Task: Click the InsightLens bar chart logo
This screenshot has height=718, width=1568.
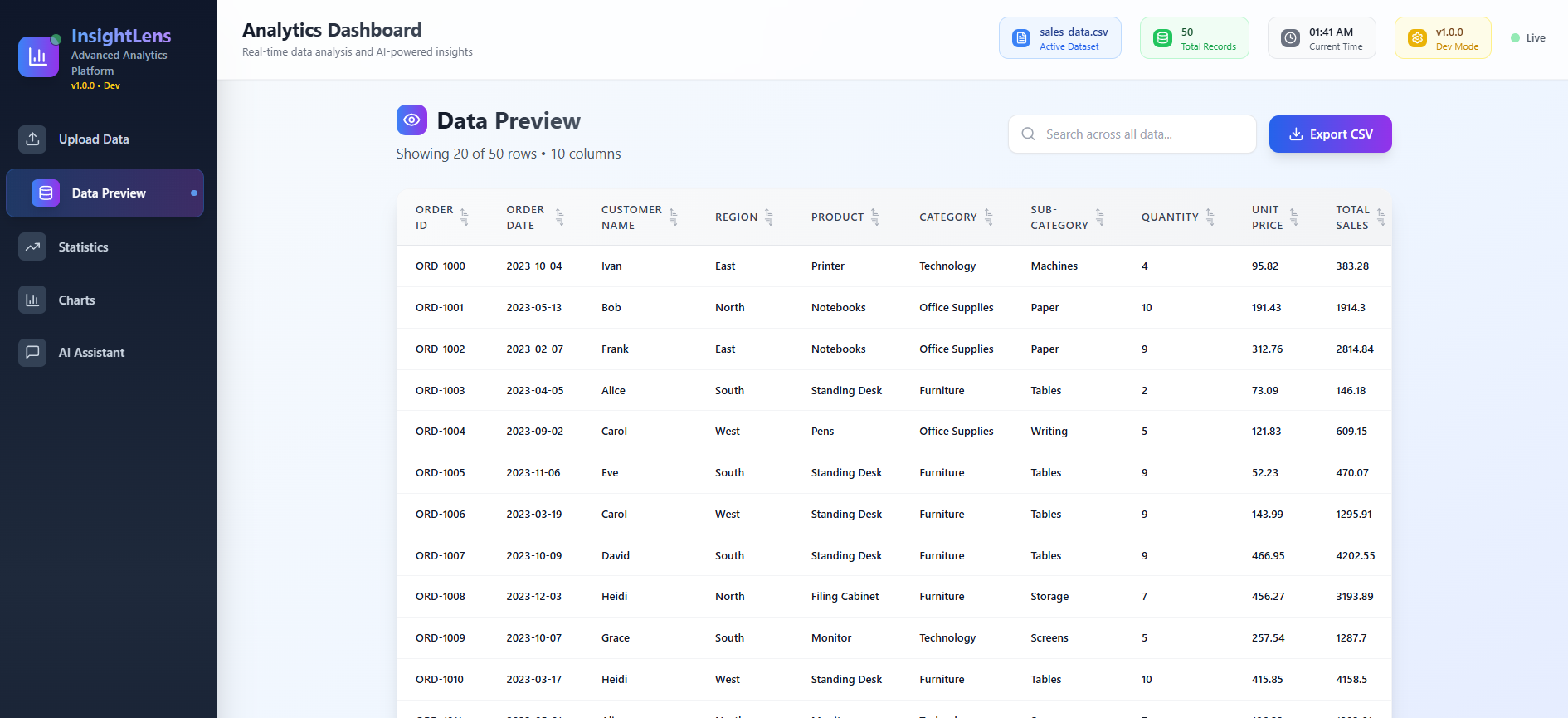Action: [x=38, y=56]
